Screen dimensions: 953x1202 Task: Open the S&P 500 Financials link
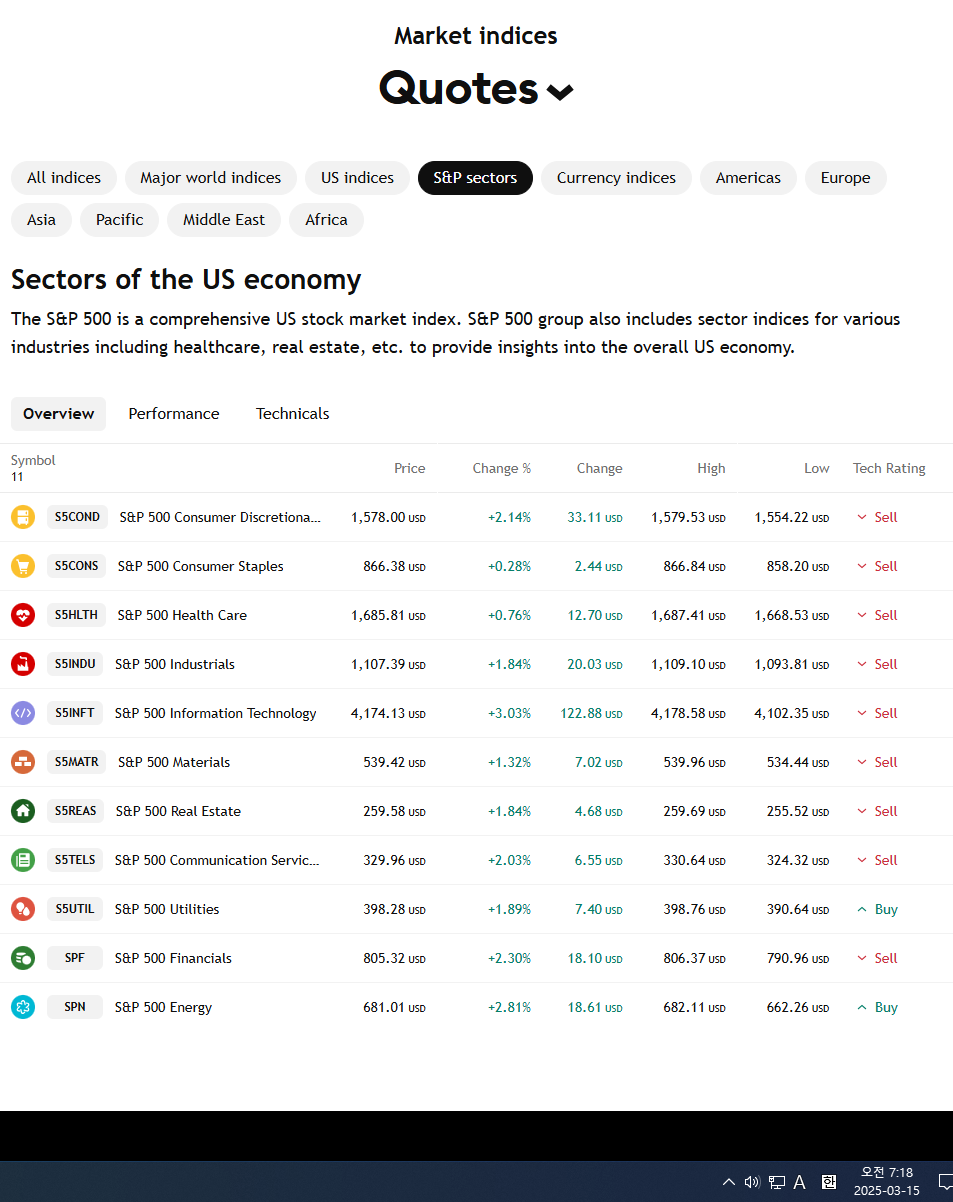173,958
